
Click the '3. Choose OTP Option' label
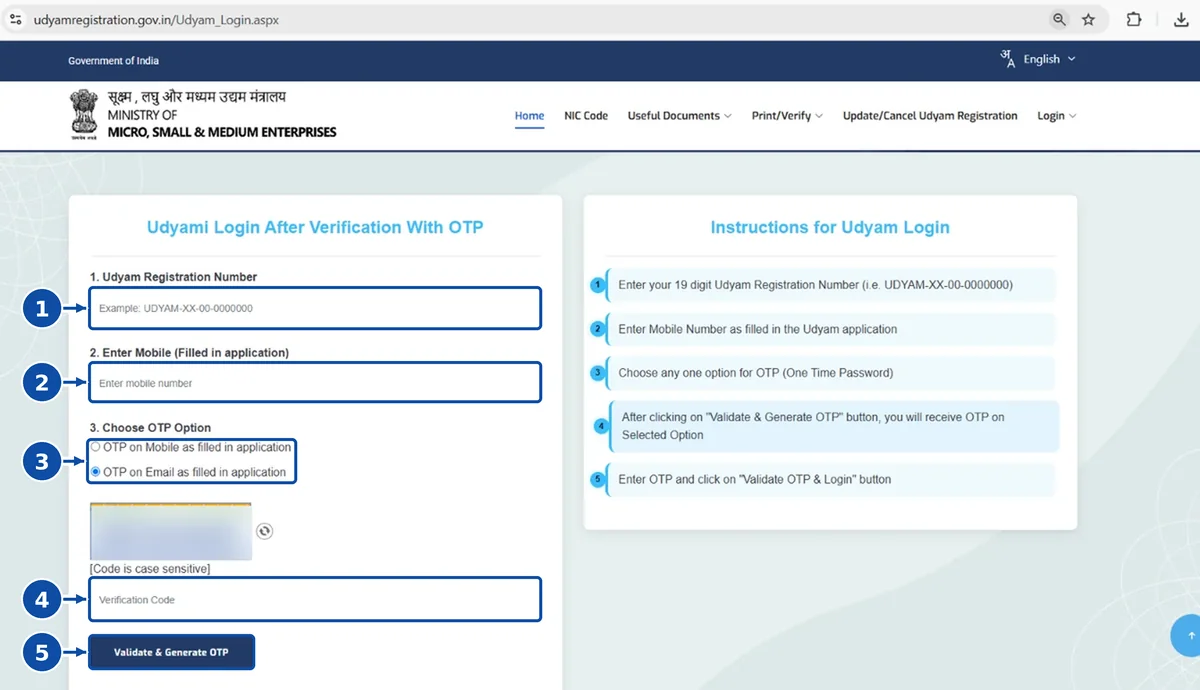click(x=150, y=428)
